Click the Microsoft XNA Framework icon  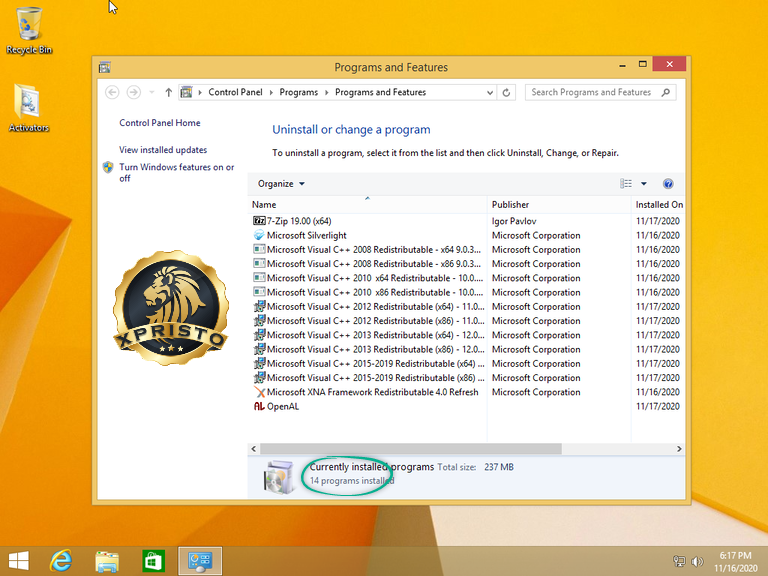259,392
